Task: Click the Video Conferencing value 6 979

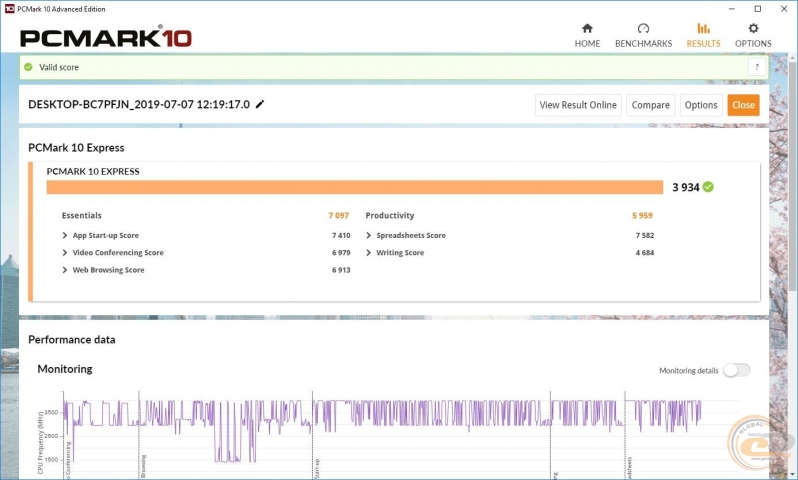Action: [x=341, y=252]
